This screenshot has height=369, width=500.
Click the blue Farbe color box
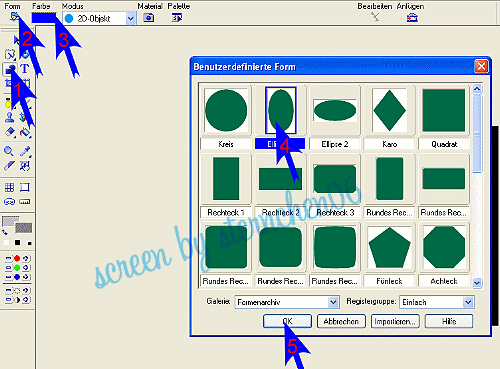pos(44,18)
